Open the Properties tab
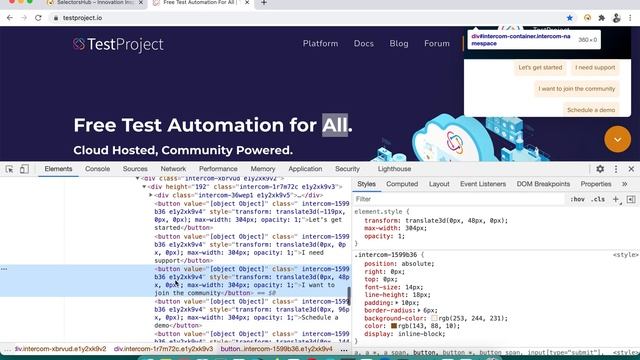This screenshot has width=640, height=360. 596,184
